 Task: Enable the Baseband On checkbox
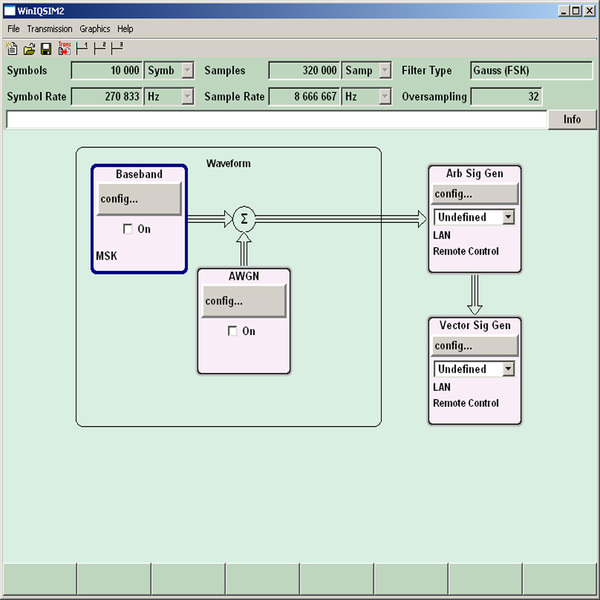coord(127,229)
